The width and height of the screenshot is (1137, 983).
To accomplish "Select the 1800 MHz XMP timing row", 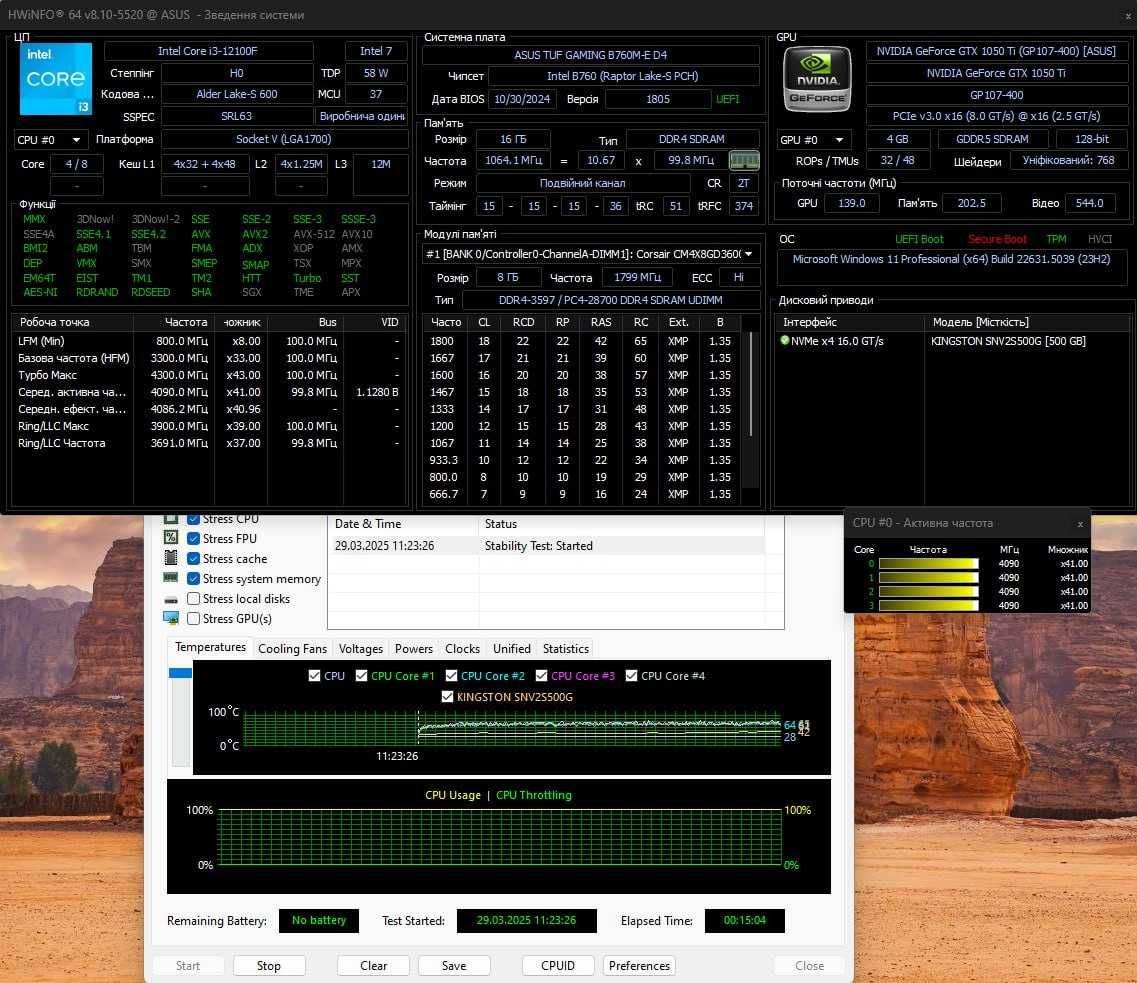I will [582, 341].
